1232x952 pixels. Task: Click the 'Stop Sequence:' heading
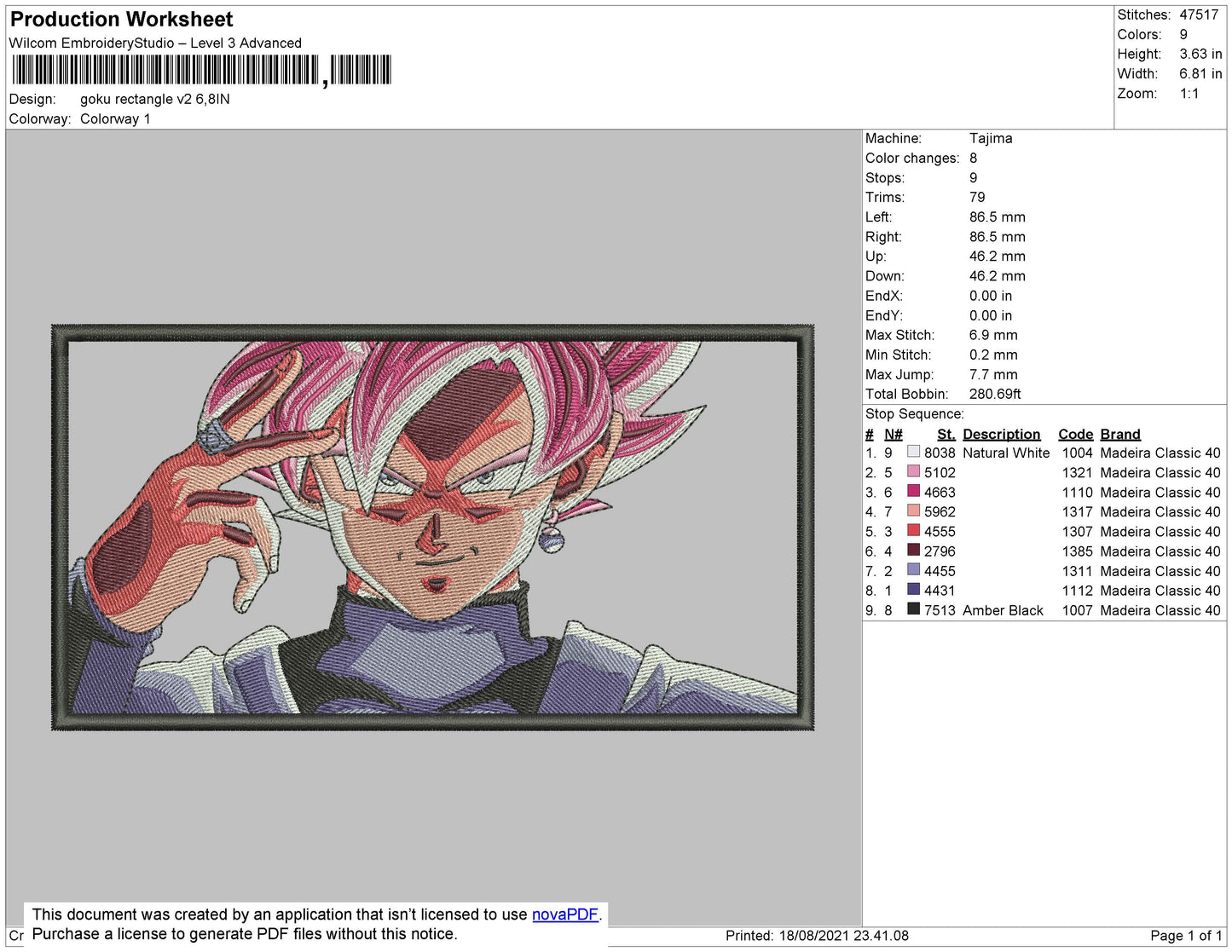point(915,414)
